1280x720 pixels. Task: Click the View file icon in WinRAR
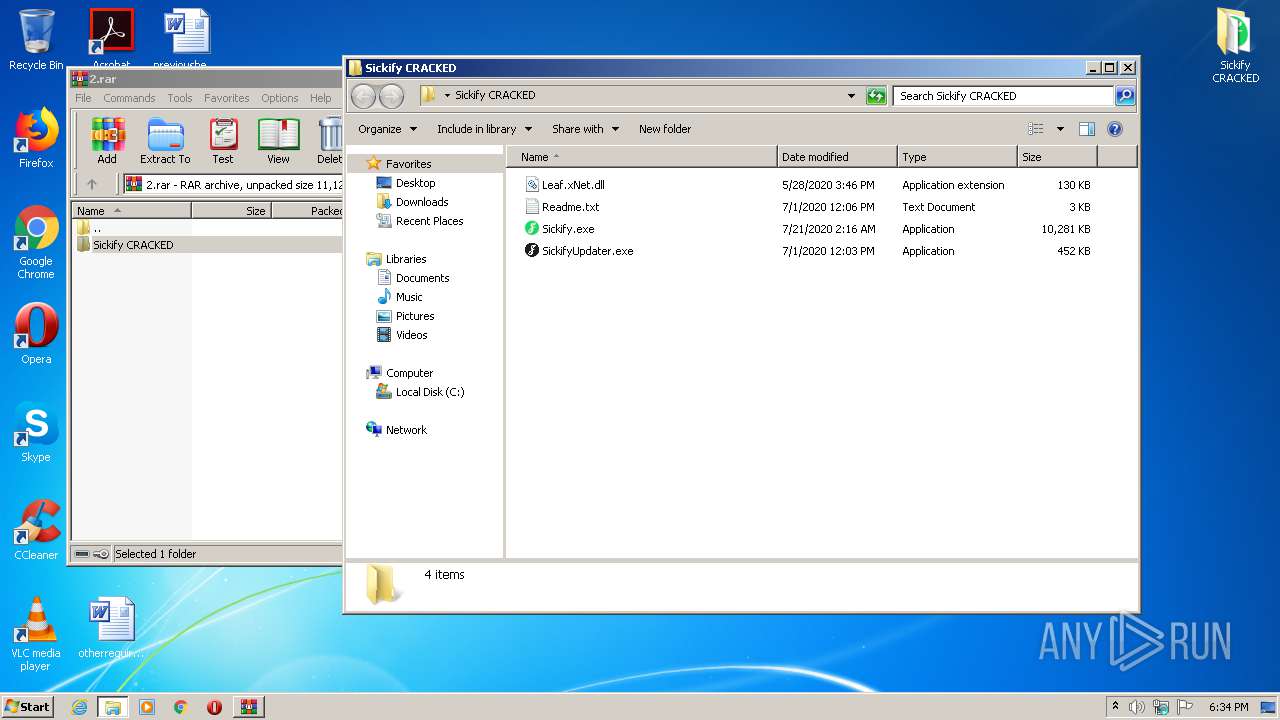click(x=278, y=140)
